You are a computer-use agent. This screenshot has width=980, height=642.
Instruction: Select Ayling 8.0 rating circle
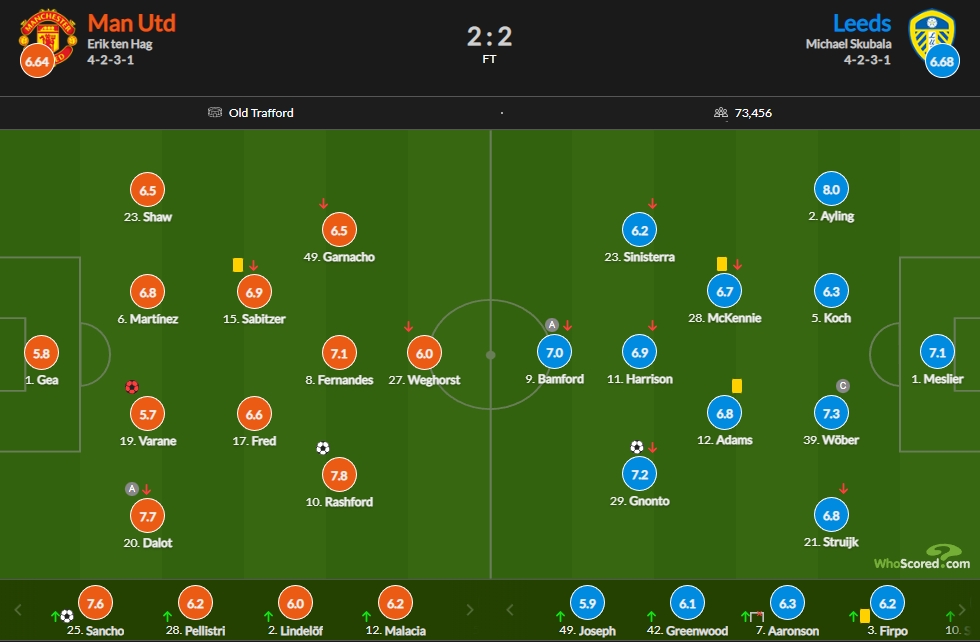coord(831,189)
